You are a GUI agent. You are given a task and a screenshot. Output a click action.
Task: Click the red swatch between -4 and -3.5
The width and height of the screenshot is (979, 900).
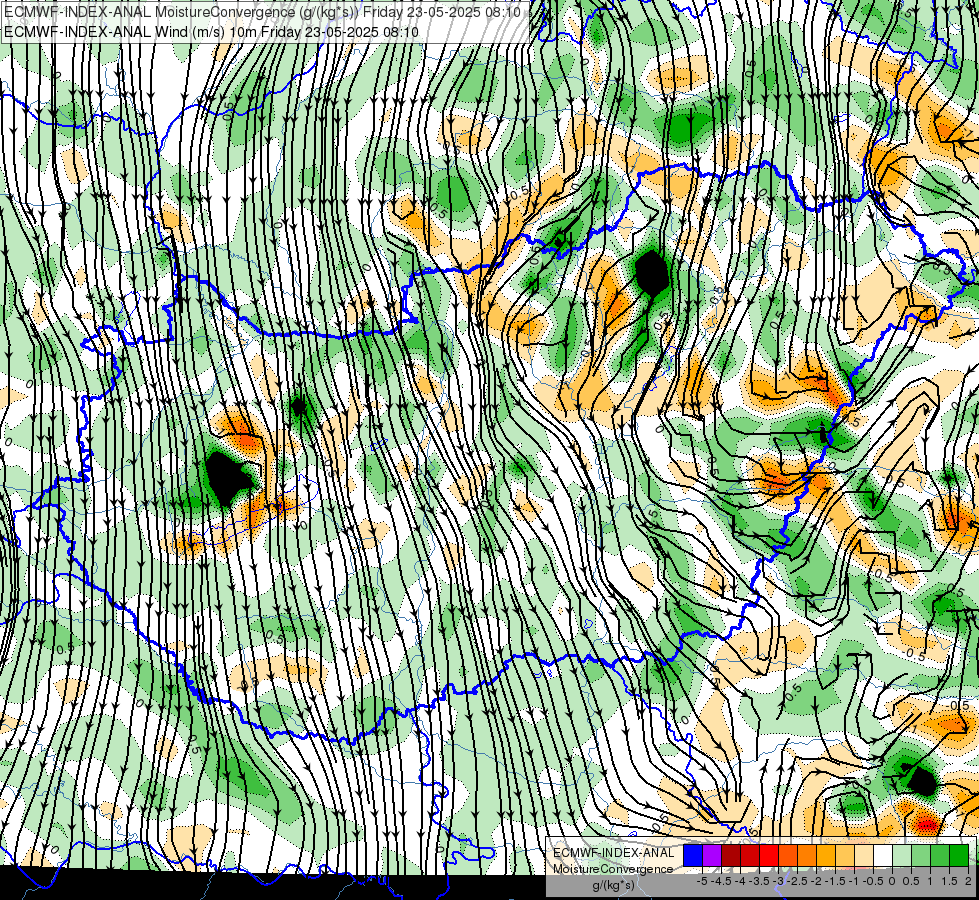click(x=750, y=855)
